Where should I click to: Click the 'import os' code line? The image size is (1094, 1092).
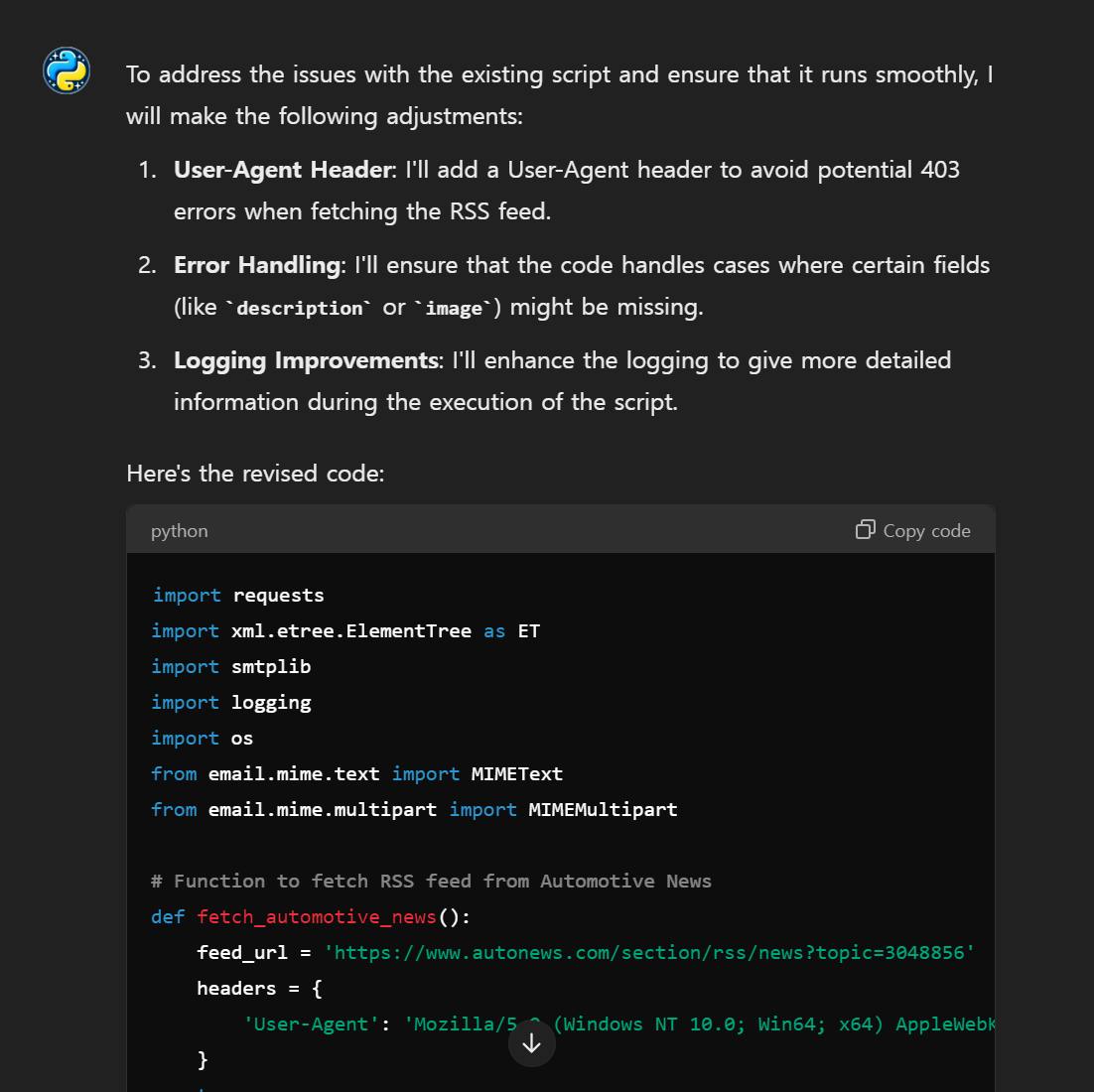pyautogui.click(x=203, y=739)
